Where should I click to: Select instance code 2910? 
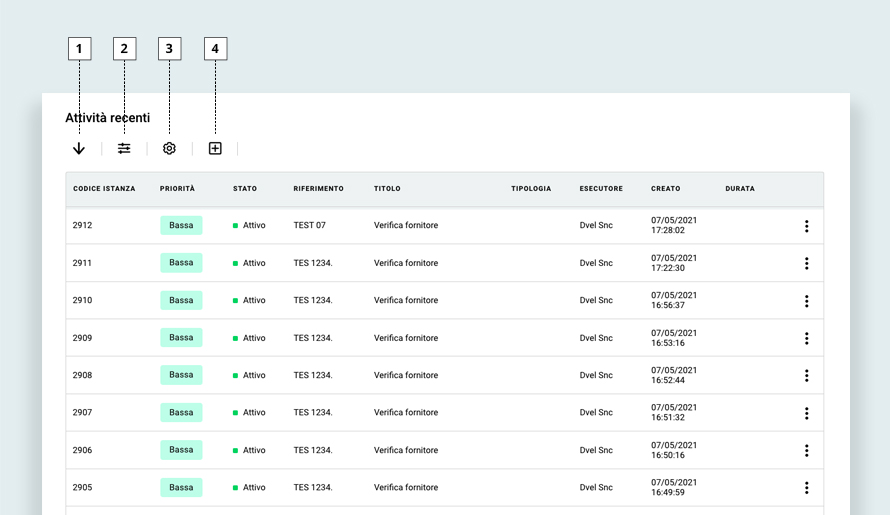tap(82, 300)
